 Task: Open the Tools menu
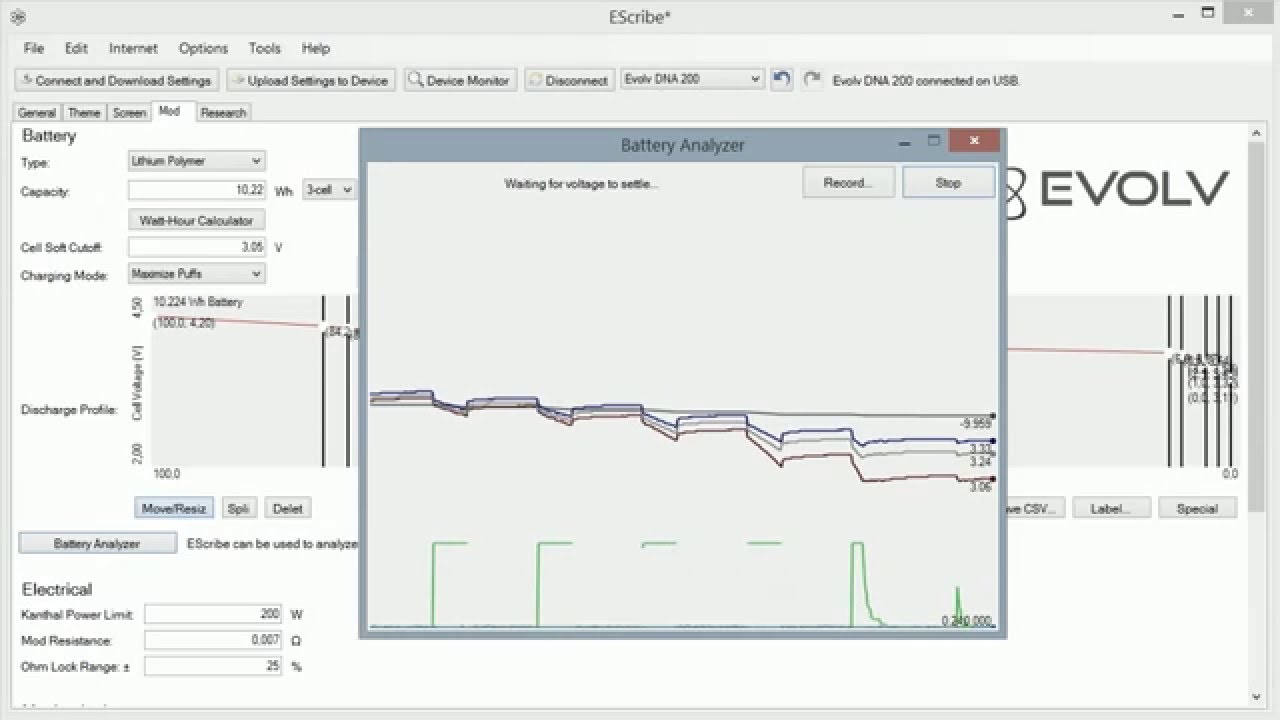(264, 48)
